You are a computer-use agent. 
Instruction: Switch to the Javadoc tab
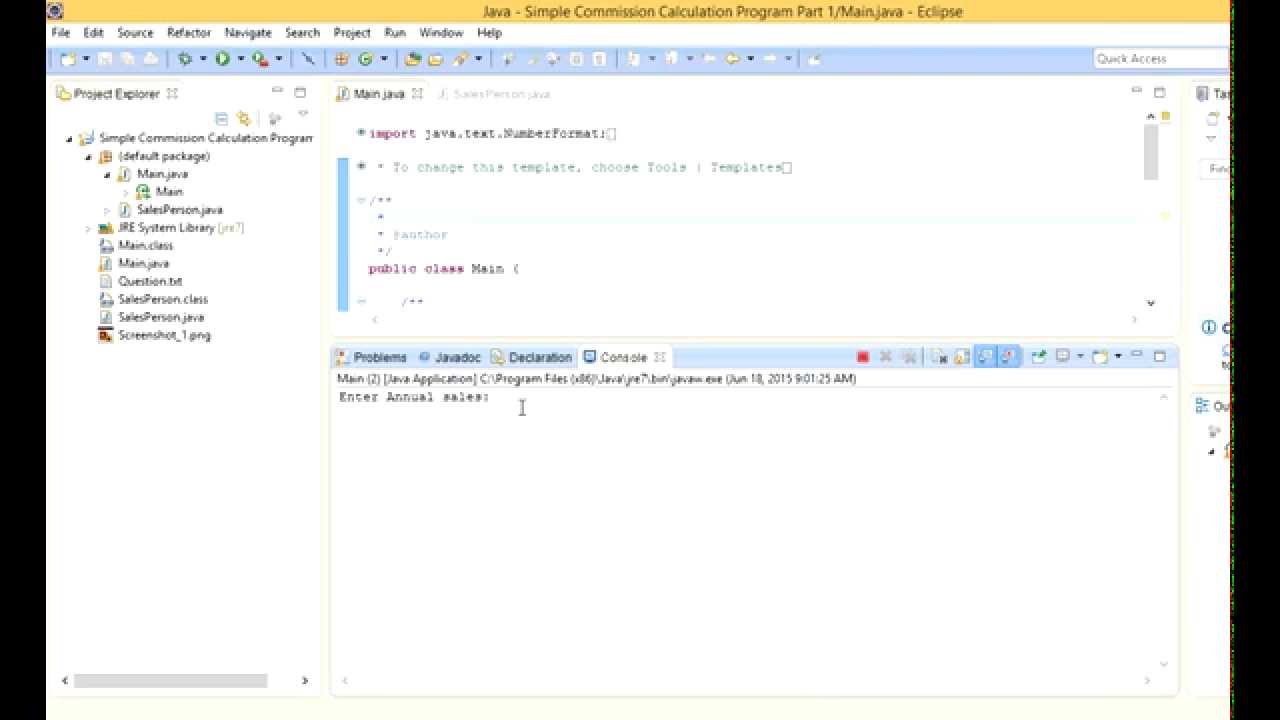point(450,357)
